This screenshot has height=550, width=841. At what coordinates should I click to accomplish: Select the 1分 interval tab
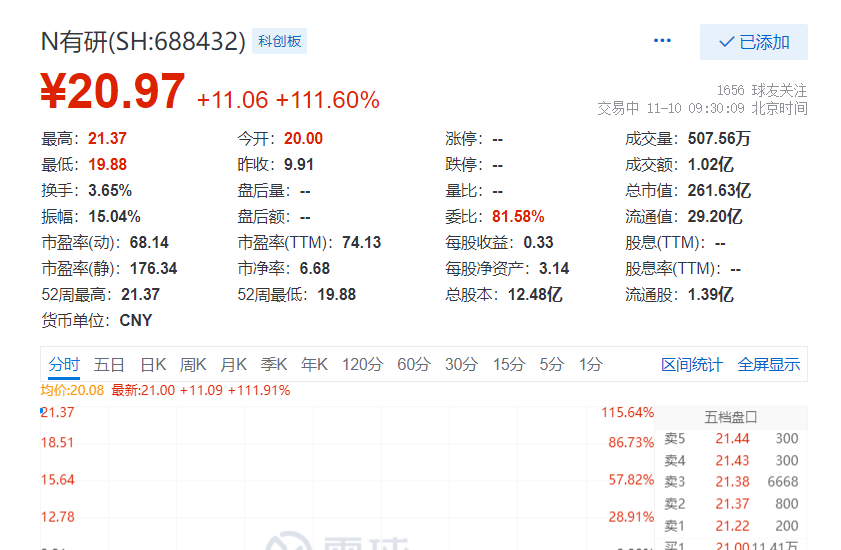[x=591, y=365]
